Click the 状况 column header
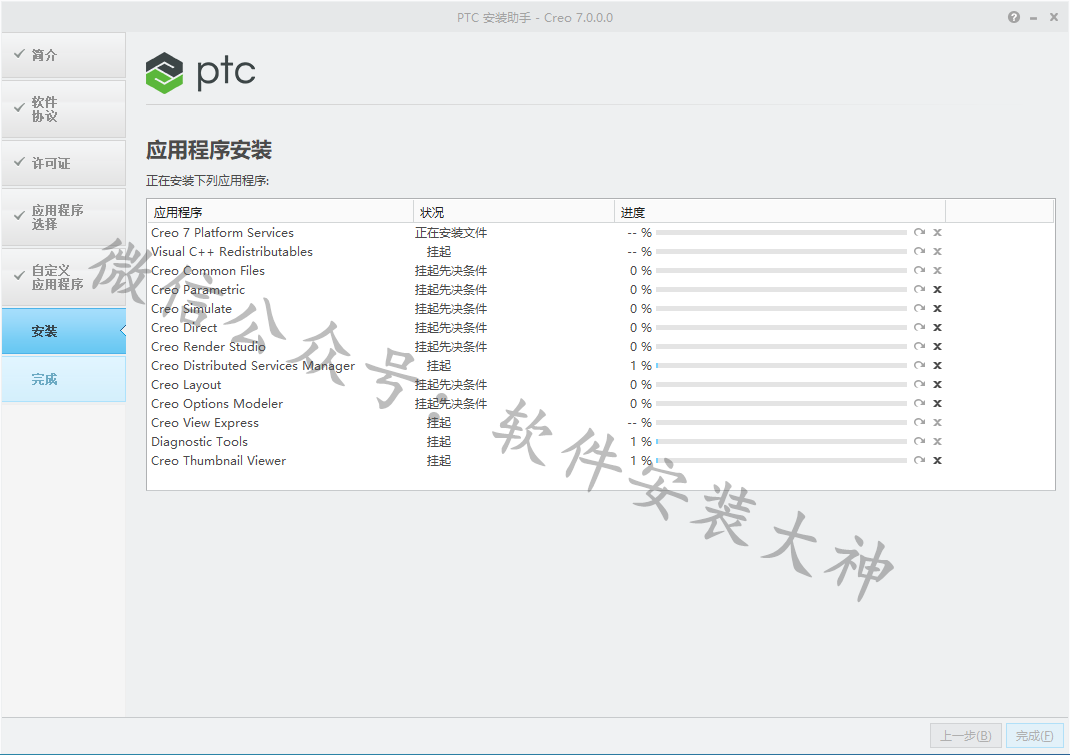The width and height of the screenshot is (1070, 755). [x=514, y=212]
